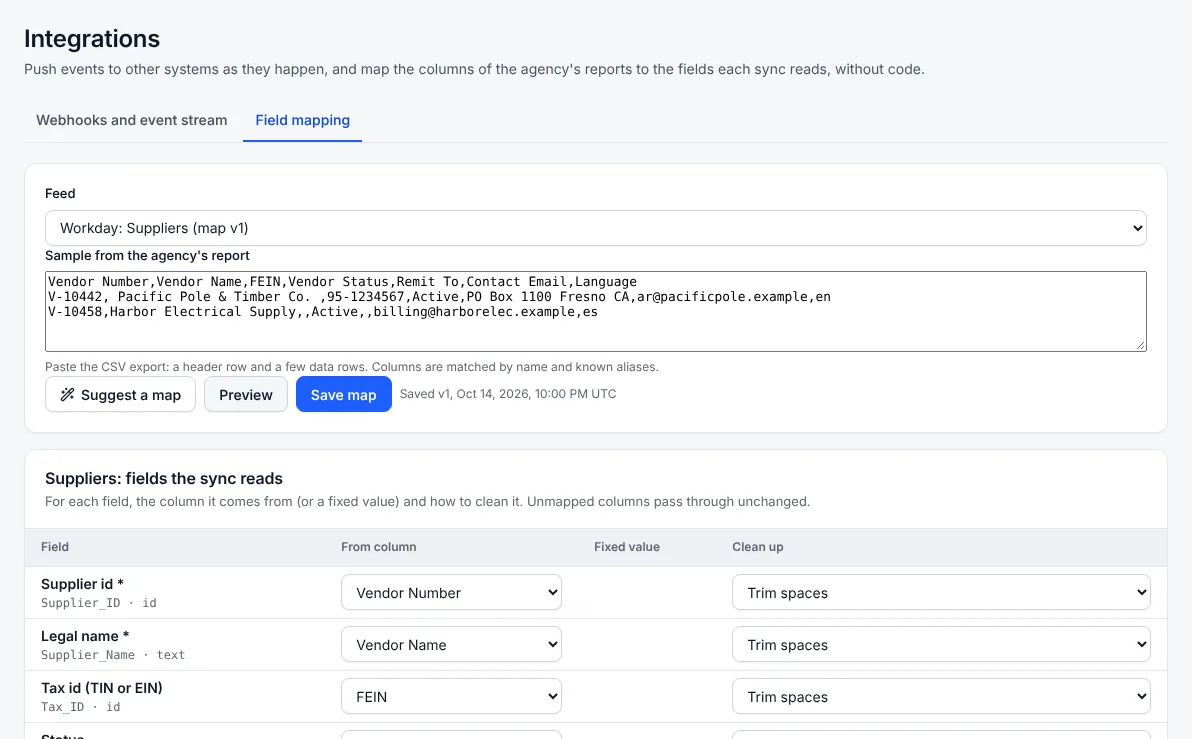Click the Save map button

click(x=344, y=395)
